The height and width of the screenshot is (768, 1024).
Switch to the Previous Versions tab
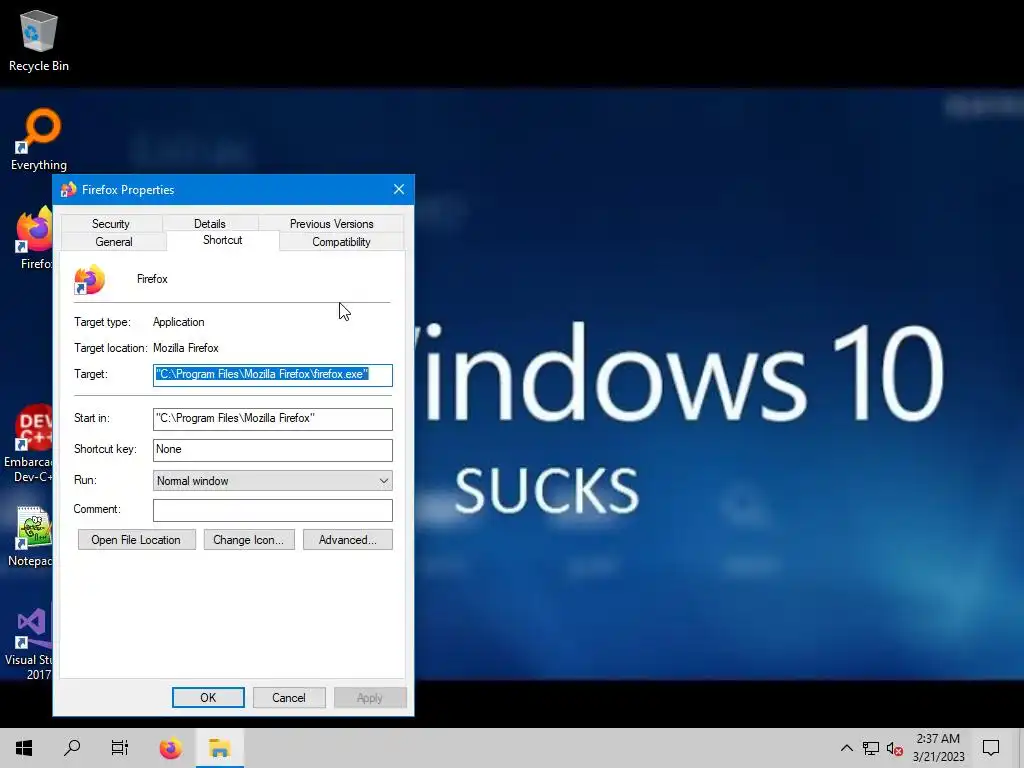[331, 223]
